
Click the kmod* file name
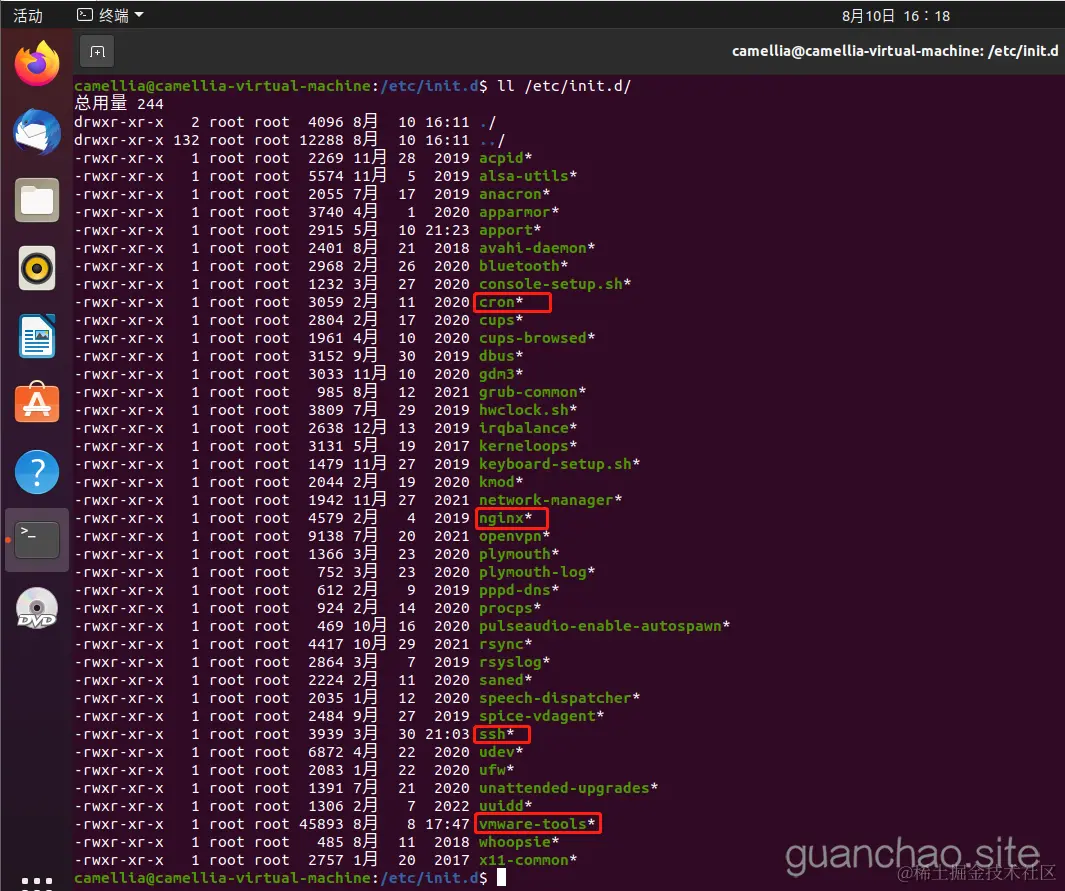coord(501,482)
